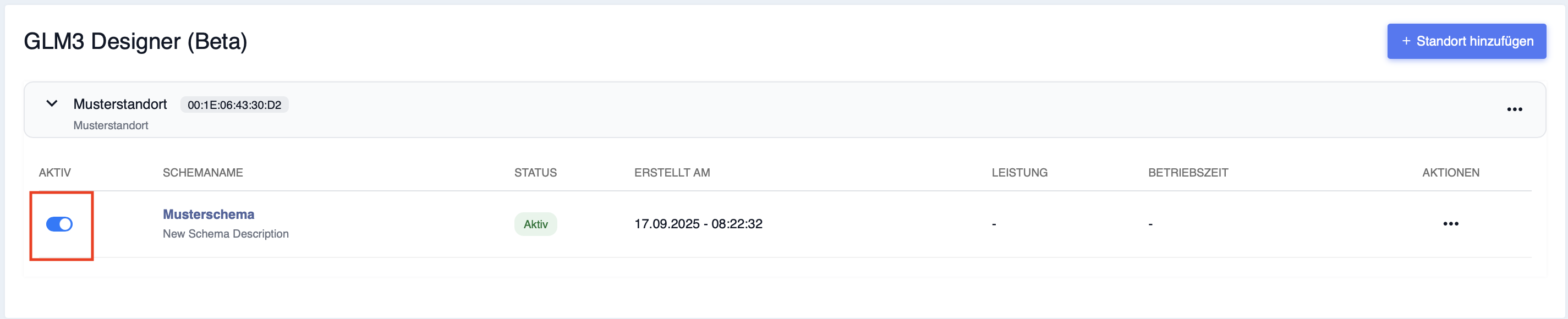
Task: Click the Musterstandort location title
Action: click(x=120, y=104)
